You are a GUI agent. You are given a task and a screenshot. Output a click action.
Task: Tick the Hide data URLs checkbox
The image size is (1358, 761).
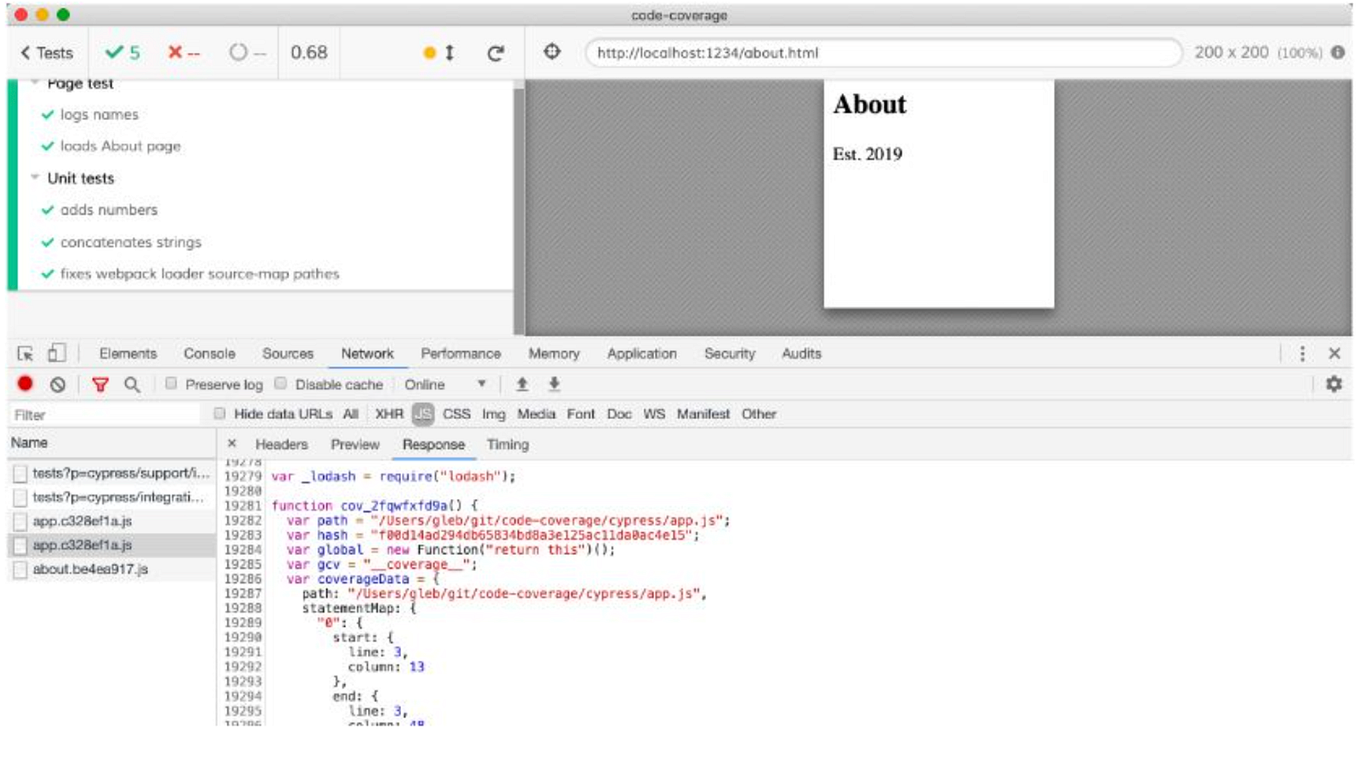[220, 414]
